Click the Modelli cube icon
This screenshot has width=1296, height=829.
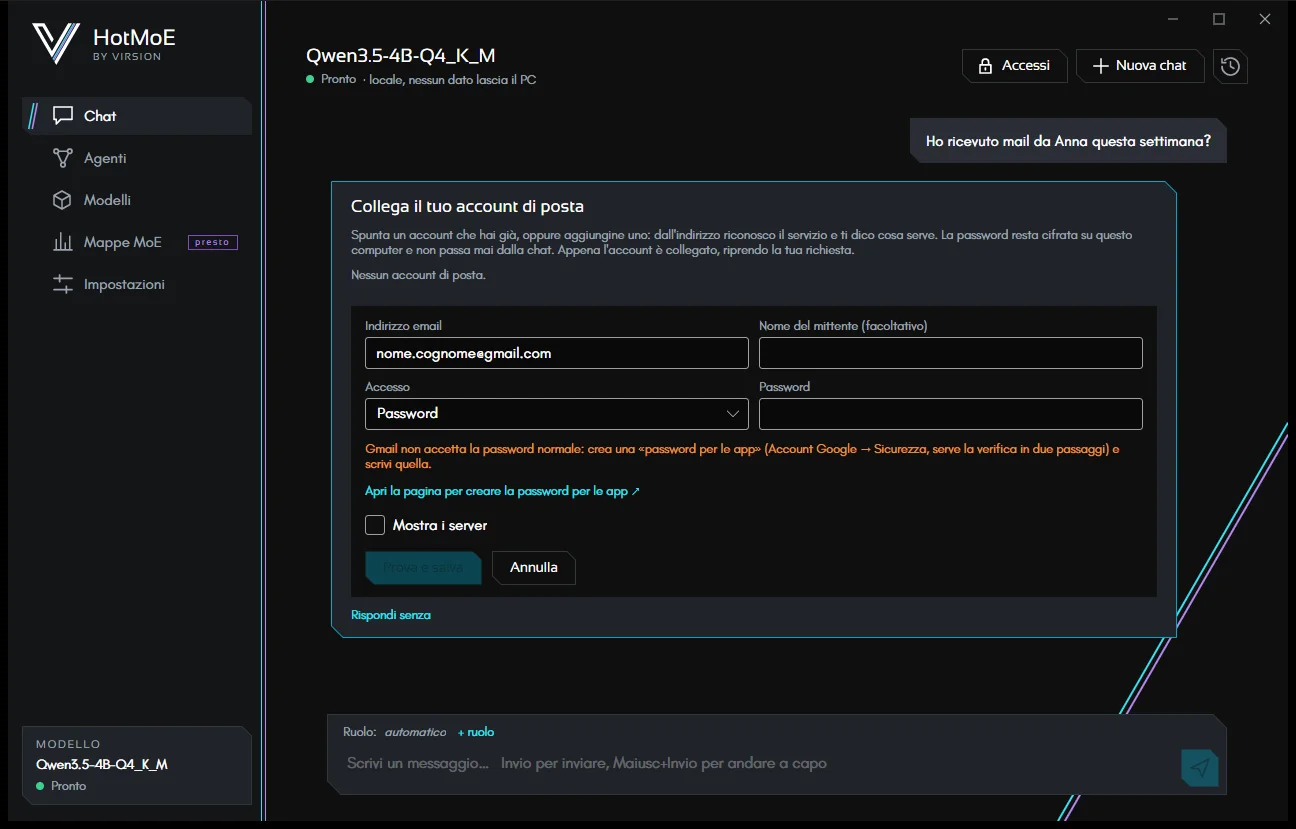63,200
